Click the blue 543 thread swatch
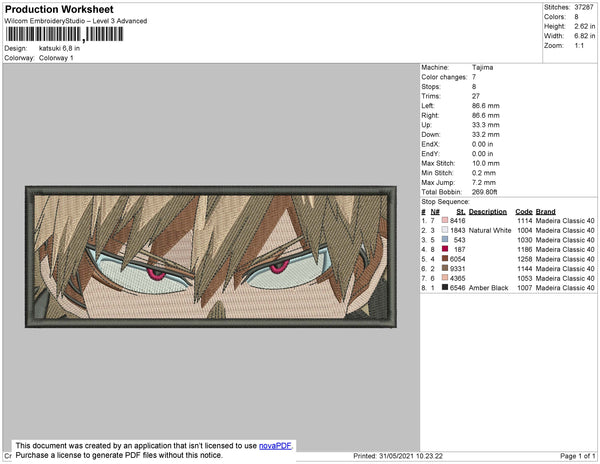This screenshot has height=464, width=600. pyautogui.click(x=445, y=239)
